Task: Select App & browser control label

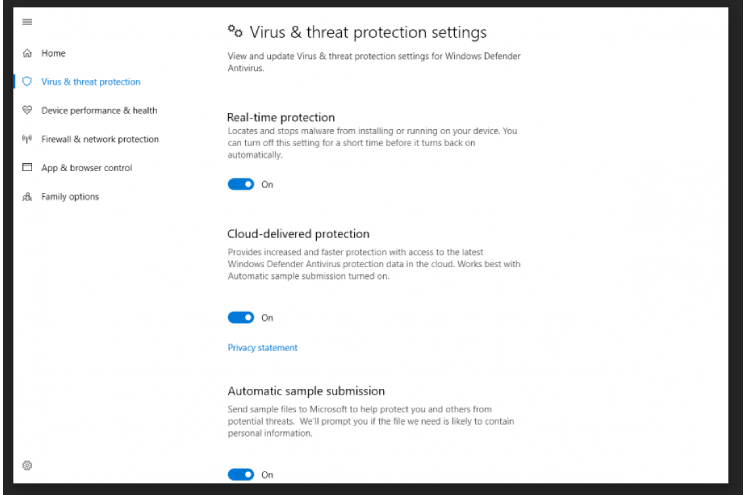Action: (x=86, y=168)
